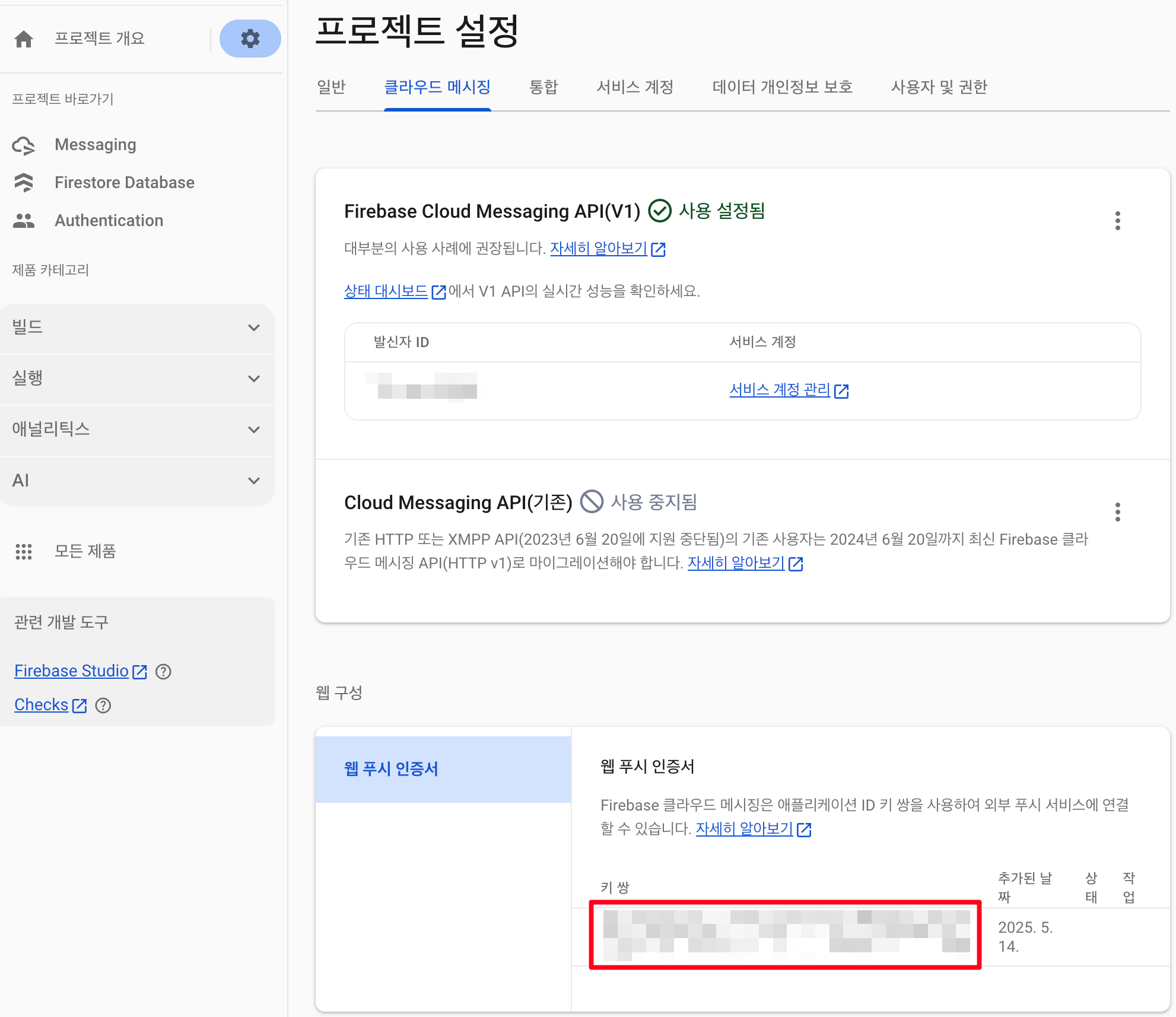Click the home icon for 프로젝트 개요
This screenshot has height=1017, width=1176.
[24, 39]
